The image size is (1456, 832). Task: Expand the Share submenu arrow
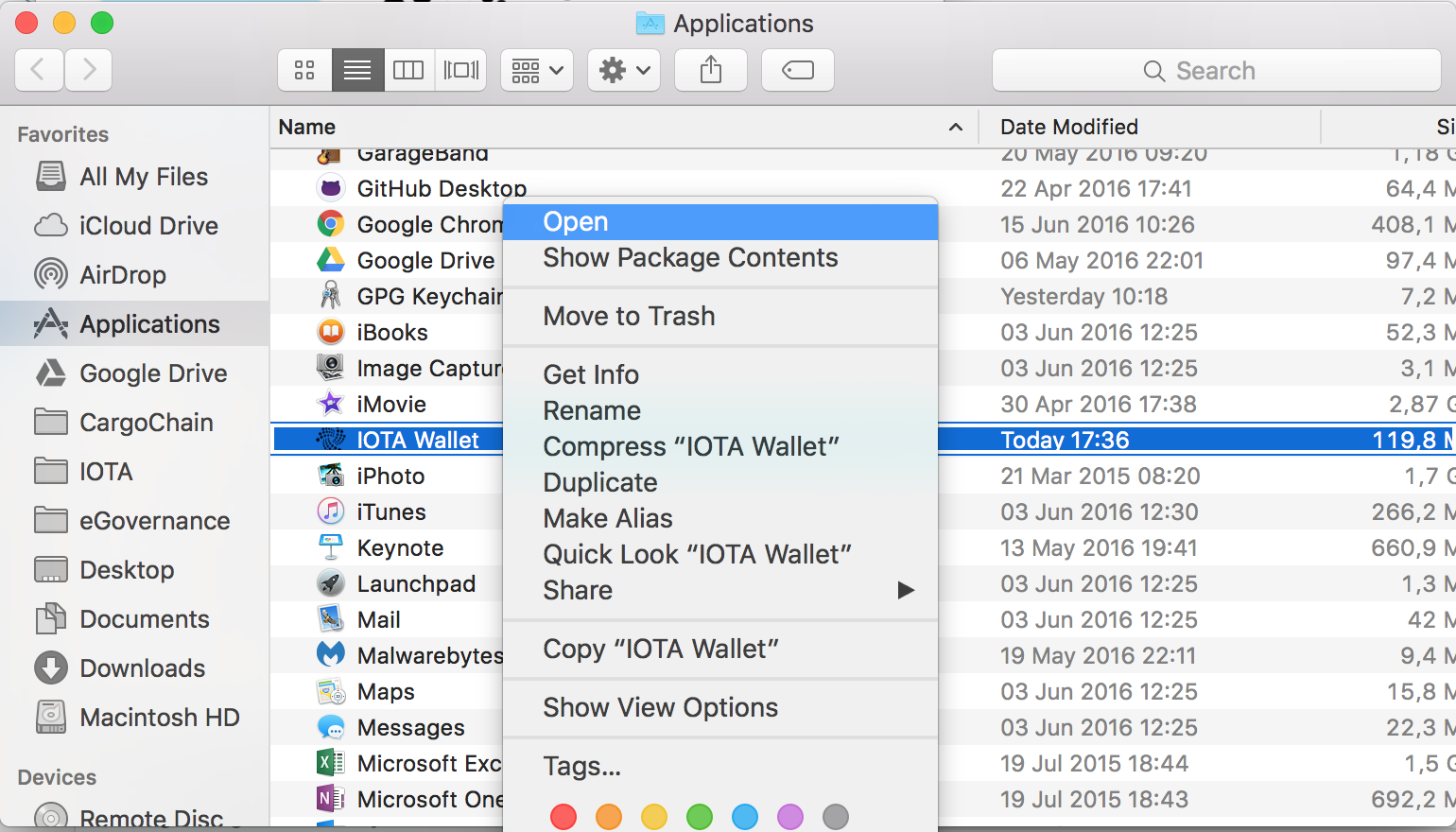(x=906, y=591)
